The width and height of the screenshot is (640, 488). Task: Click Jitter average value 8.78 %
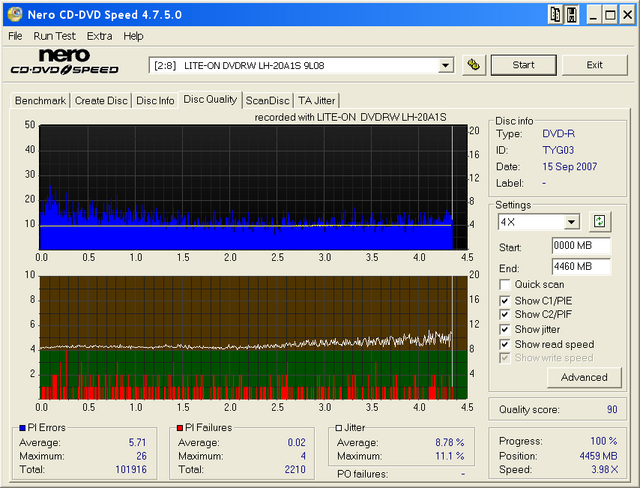(449, 442)
